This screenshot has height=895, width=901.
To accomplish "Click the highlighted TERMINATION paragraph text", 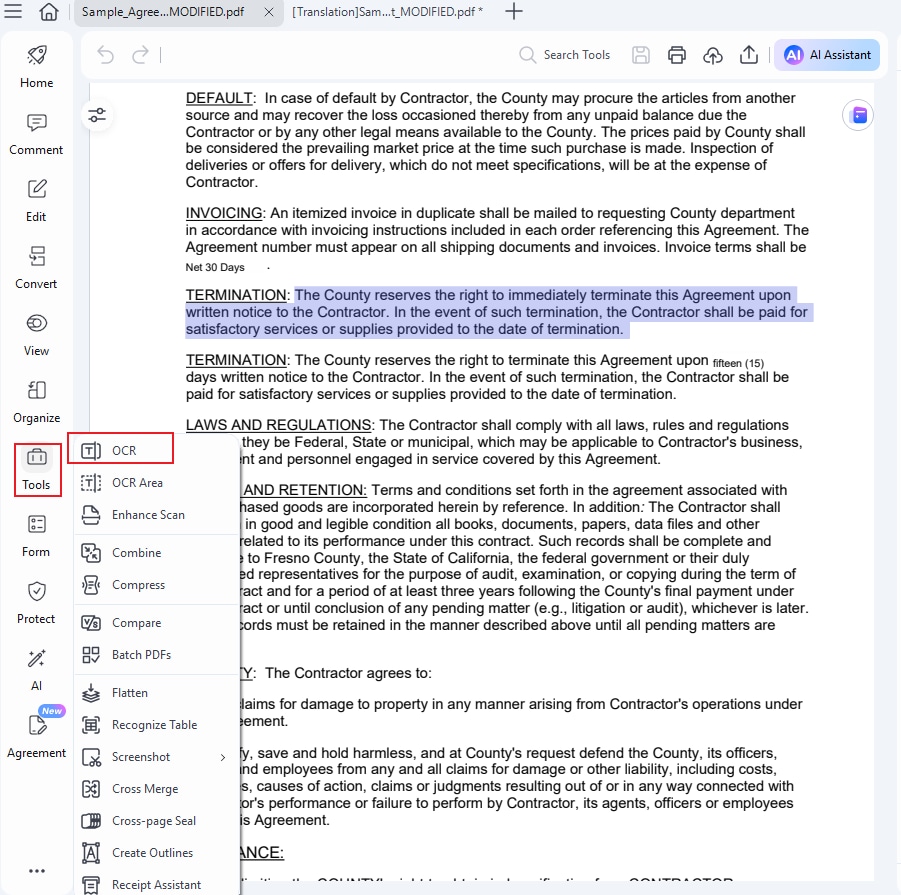I will coord(497,312).
